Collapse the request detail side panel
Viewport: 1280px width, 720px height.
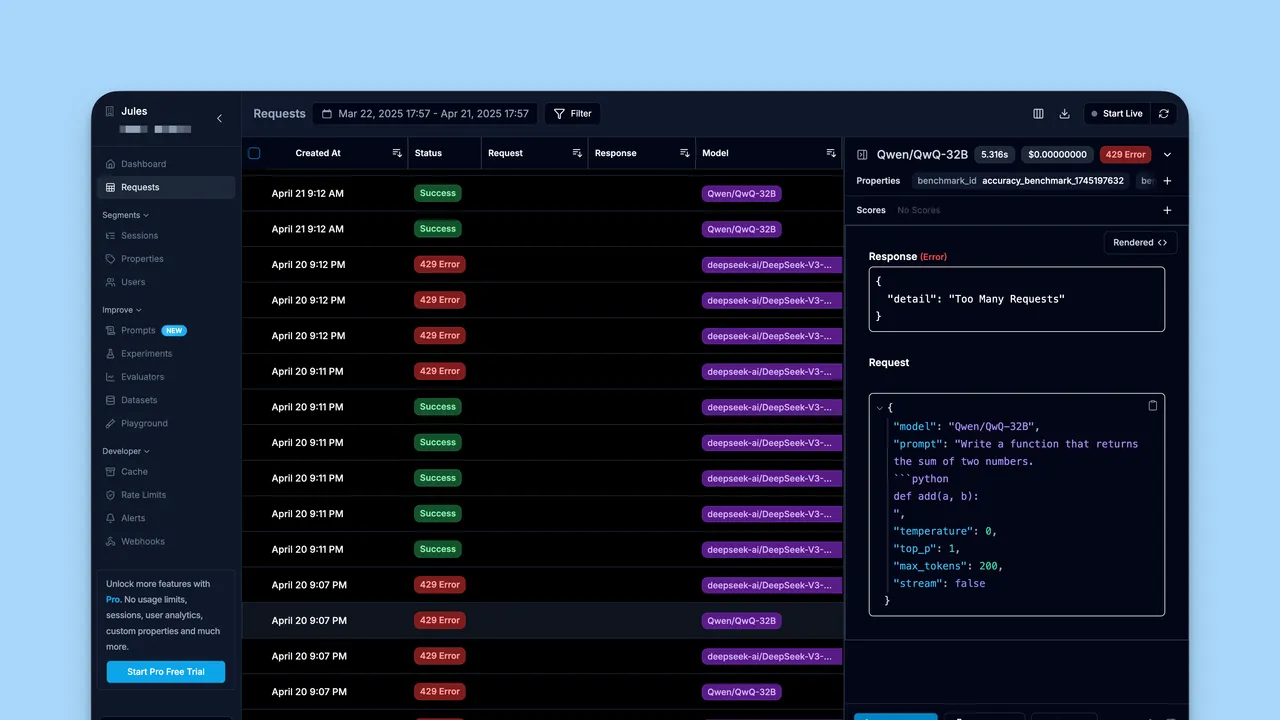tap(862, 155)
